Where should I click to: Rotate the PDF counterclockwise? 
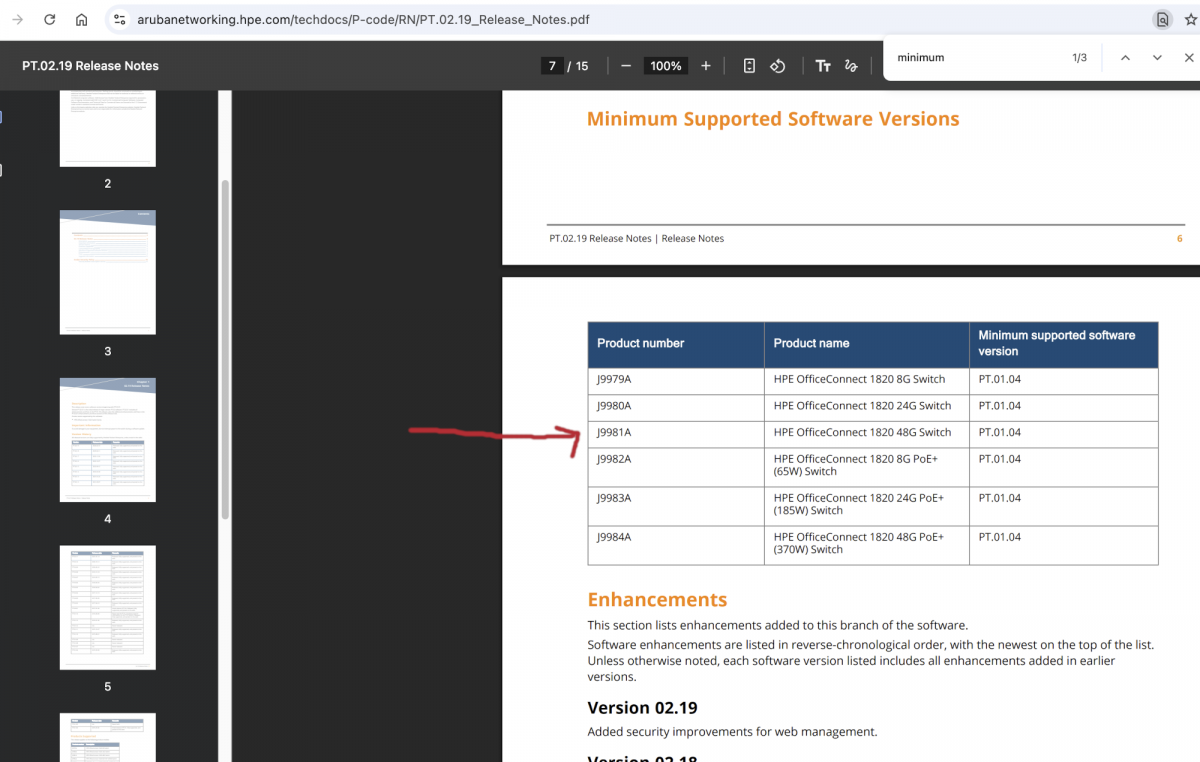778,66
